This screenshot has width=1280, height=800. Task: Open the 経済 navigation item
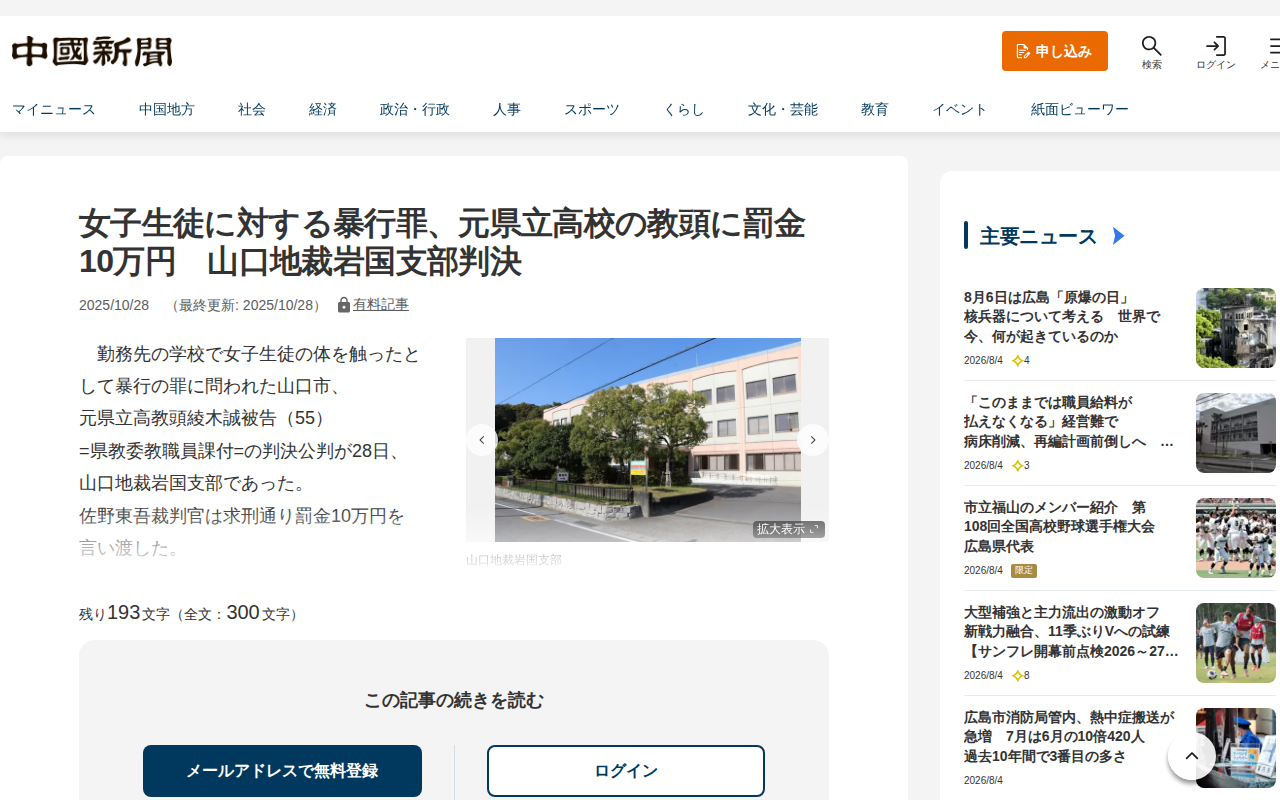tap(323, 109)
